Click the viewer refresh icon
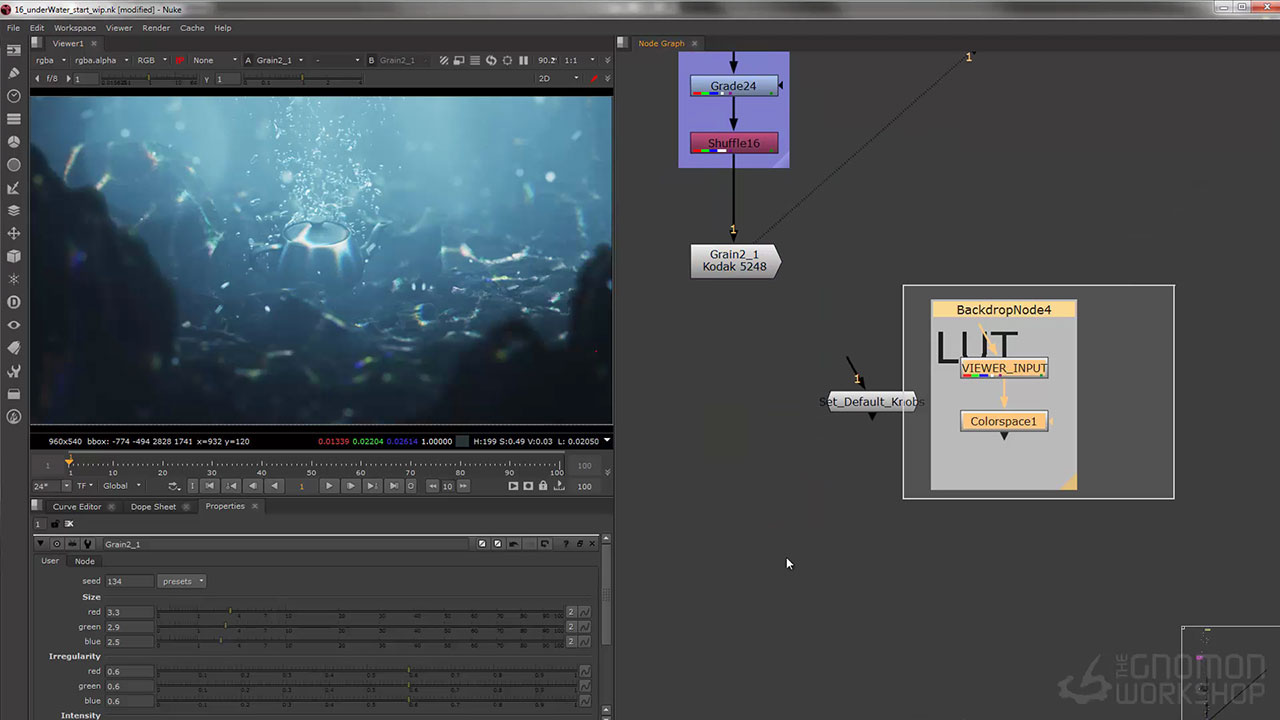 click(491, 60)
